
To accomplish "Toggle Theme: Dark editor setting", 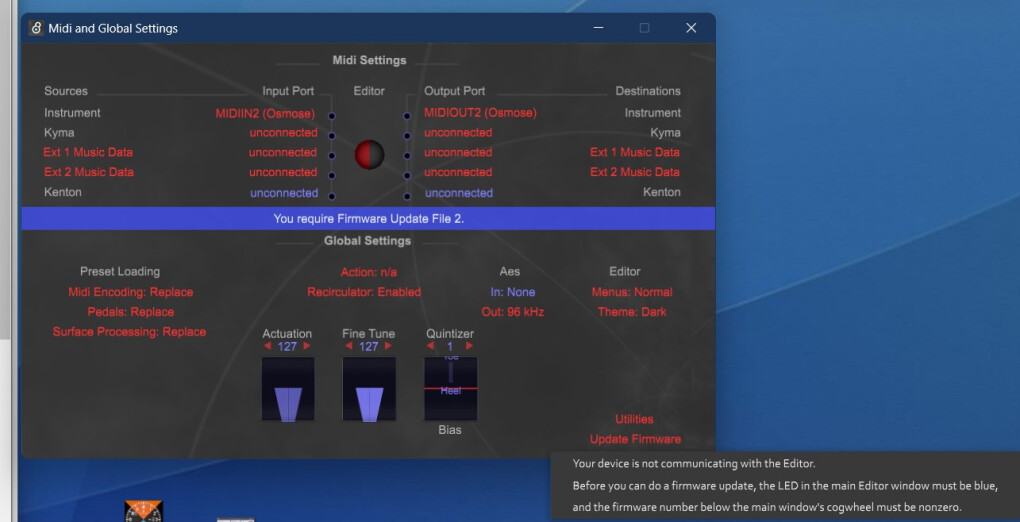I will tap(632, 312).
